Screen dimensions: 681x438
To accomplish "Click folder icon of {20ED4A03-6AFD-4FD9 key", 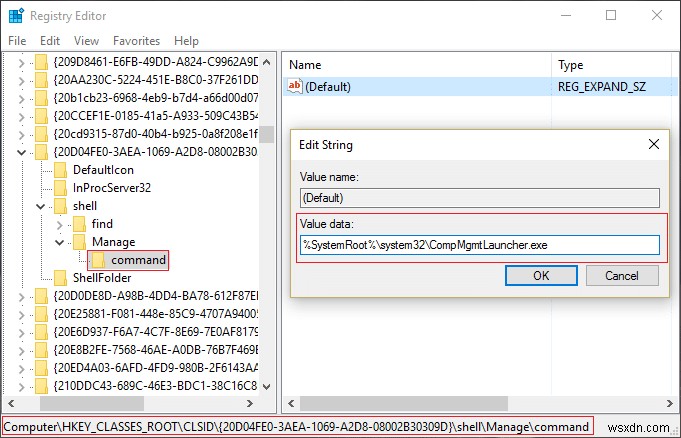I will (41, 368).
